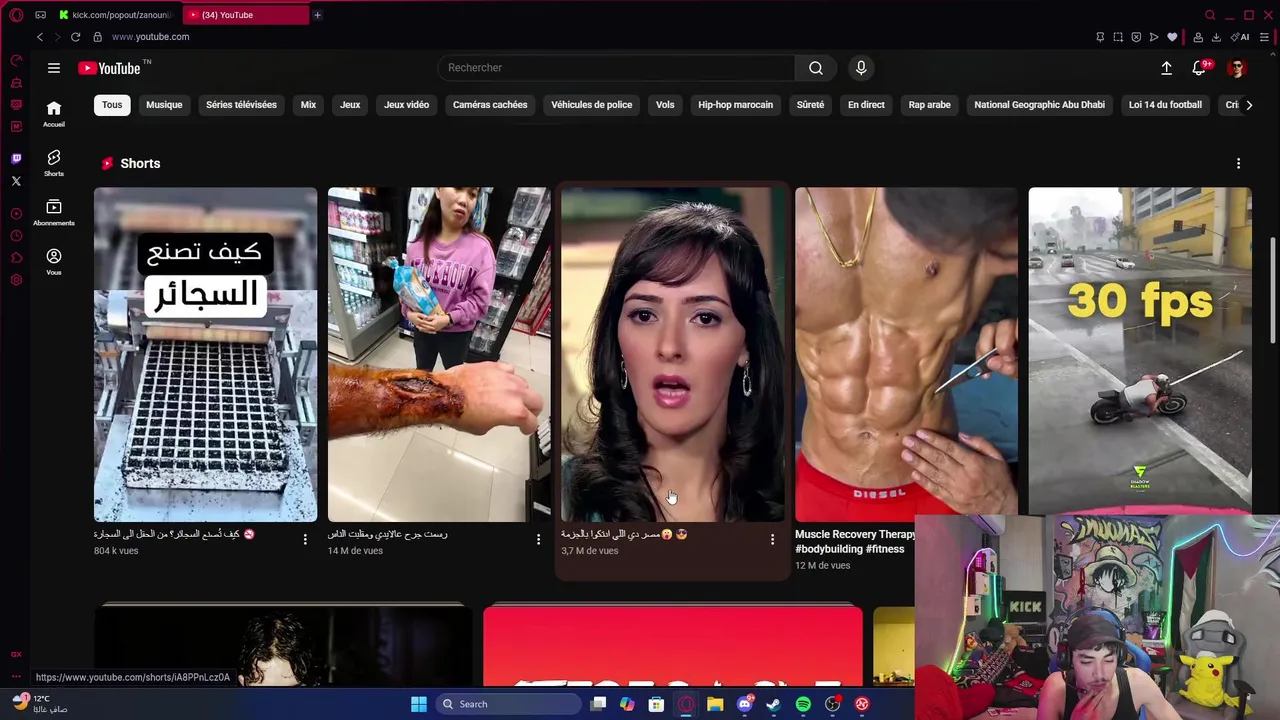Switch to the kick.com popout tab
The width and height of the screenshot is (1280, 720).
pos(116,15)
